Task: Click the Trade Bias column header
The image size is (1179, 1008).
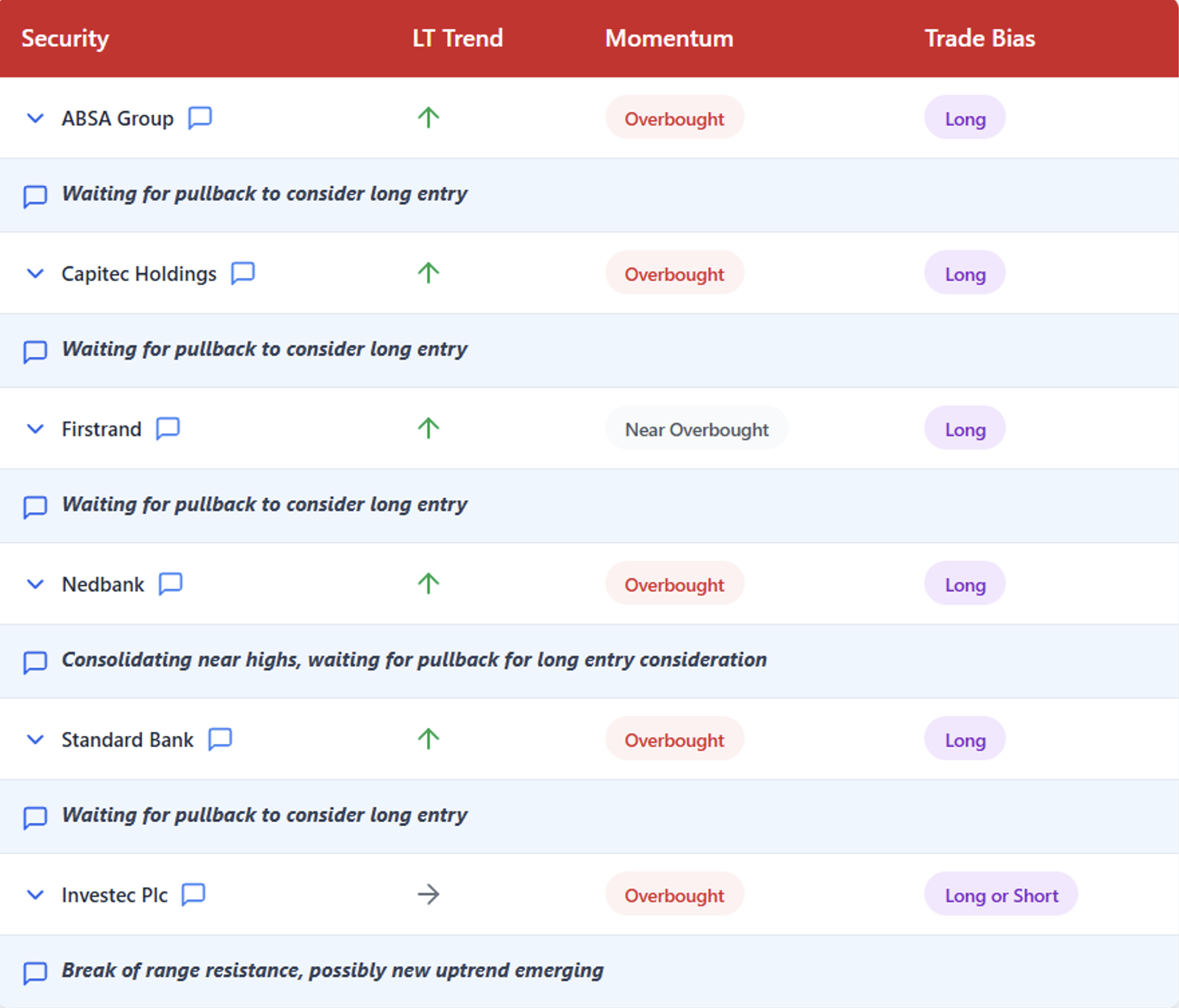Action: coord(979,38)
